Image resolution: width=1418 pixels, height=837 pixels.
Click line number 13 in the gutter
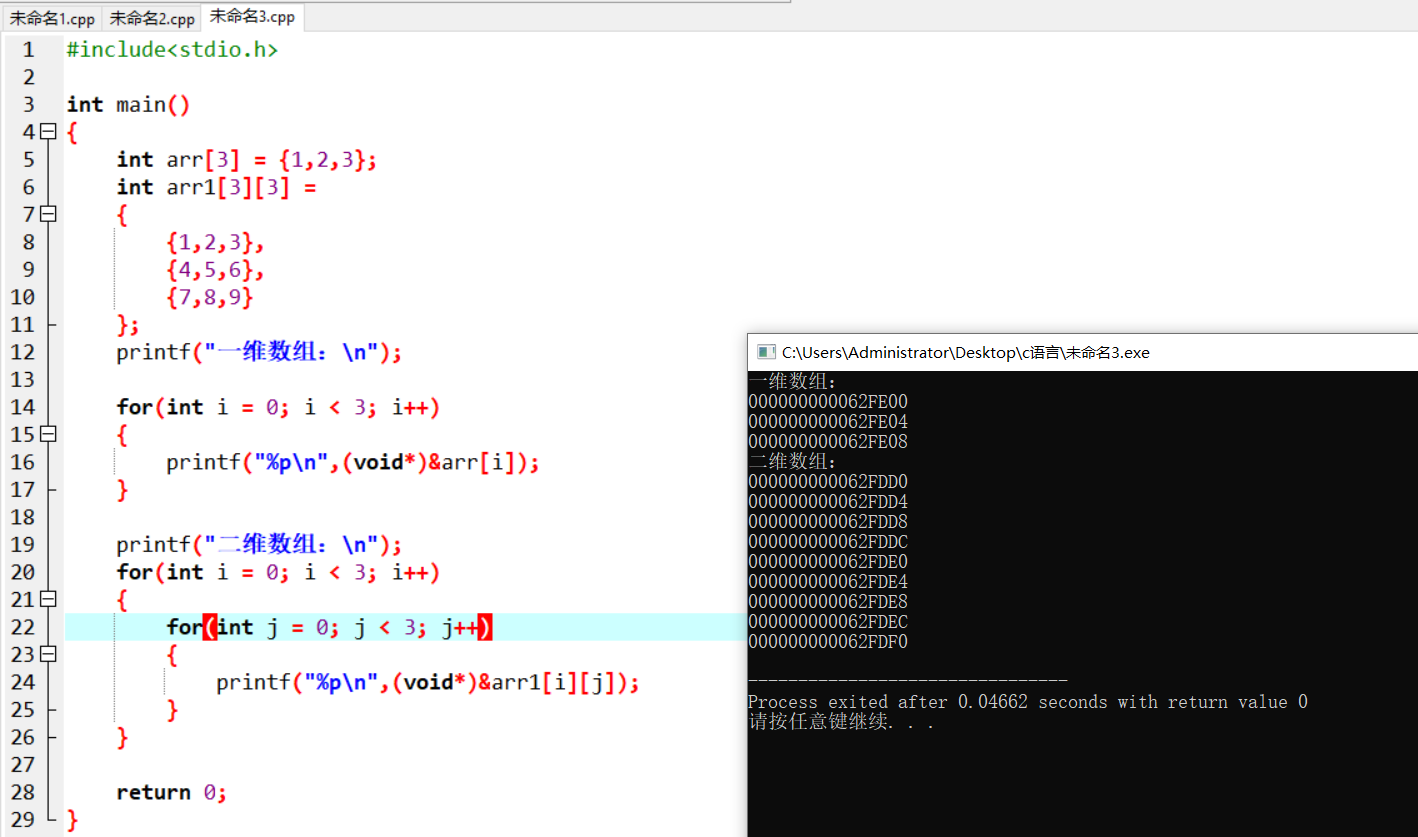coord(22,379)
